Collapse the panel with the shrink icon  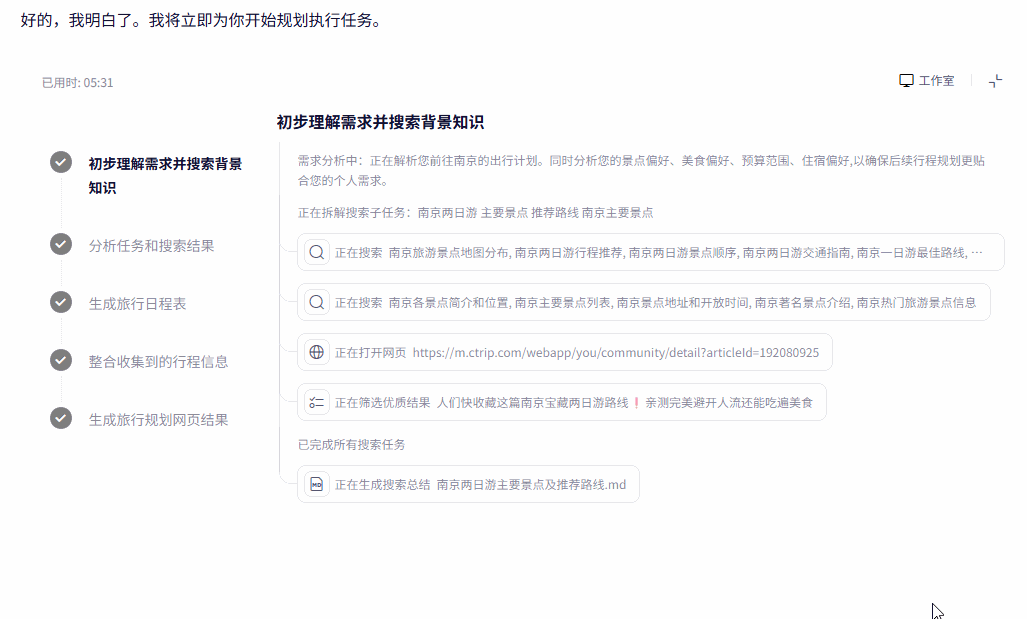click(x=995, y=81)
